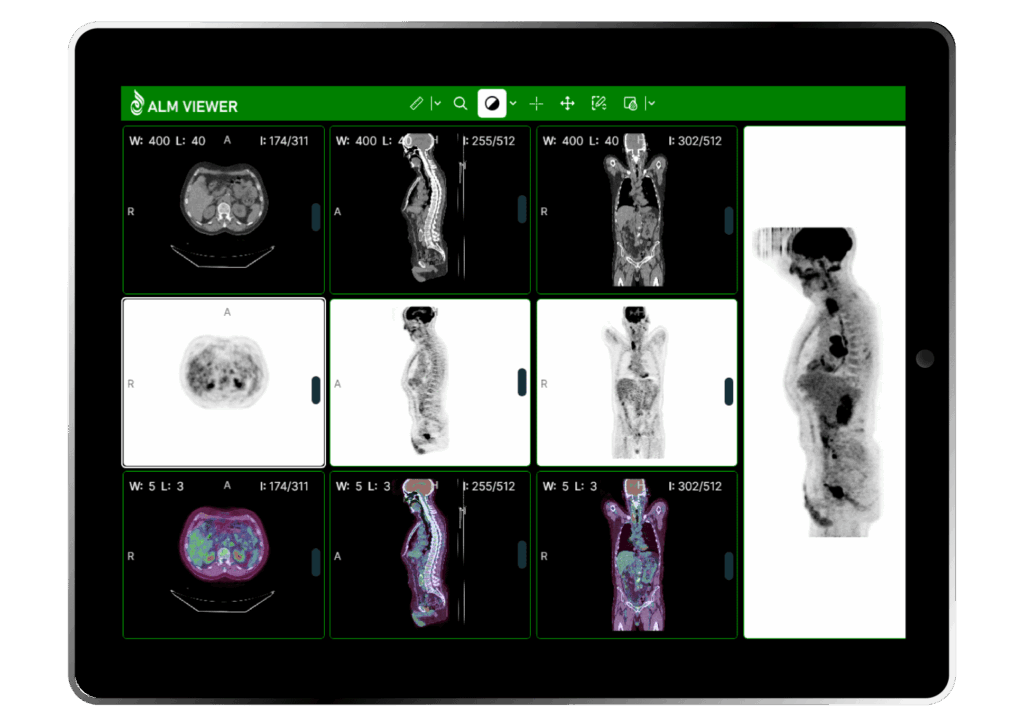Click the large MIP projection view
1024x725 pixels.
[824, 382]
